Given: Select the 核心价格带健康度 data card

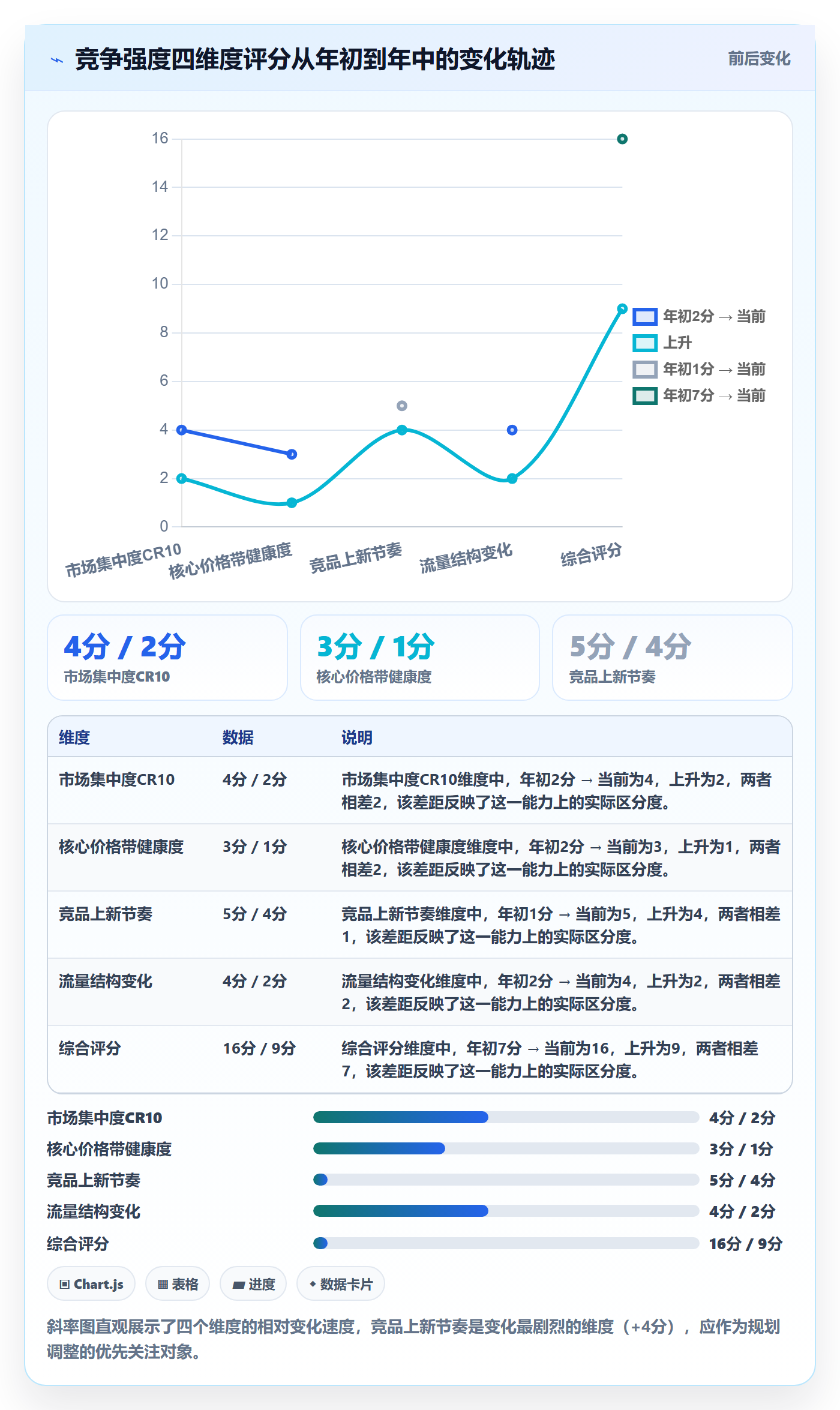Looking at the screenshot, I should [x=420, y=658].
